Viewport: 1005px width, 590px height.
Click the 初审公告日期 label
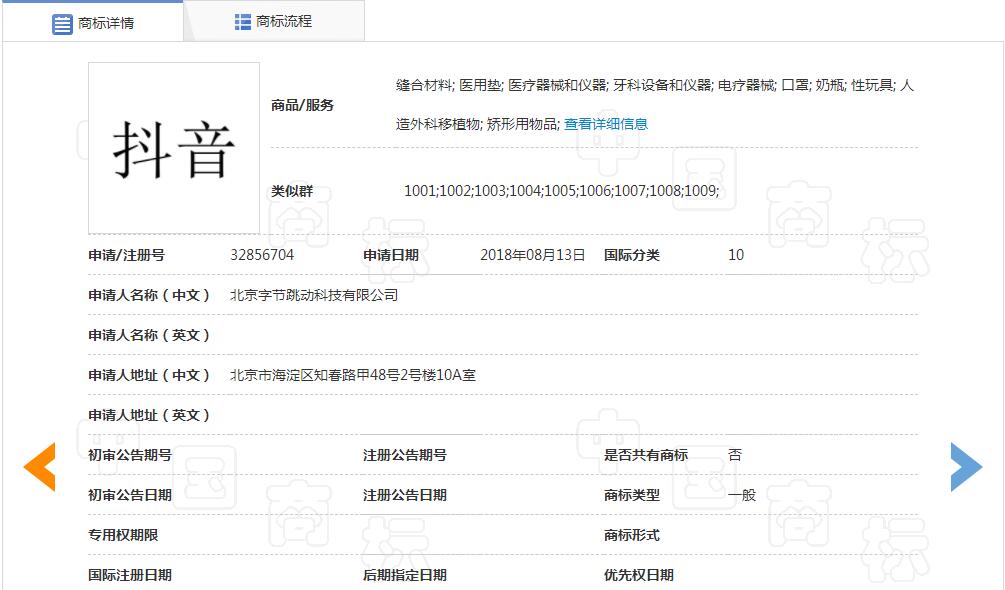pyautogui.click(x=130, y=495)
